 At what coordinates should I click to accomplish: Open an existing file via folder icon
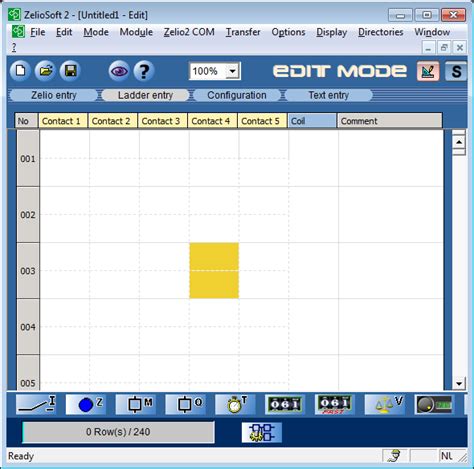pos(45,71)
